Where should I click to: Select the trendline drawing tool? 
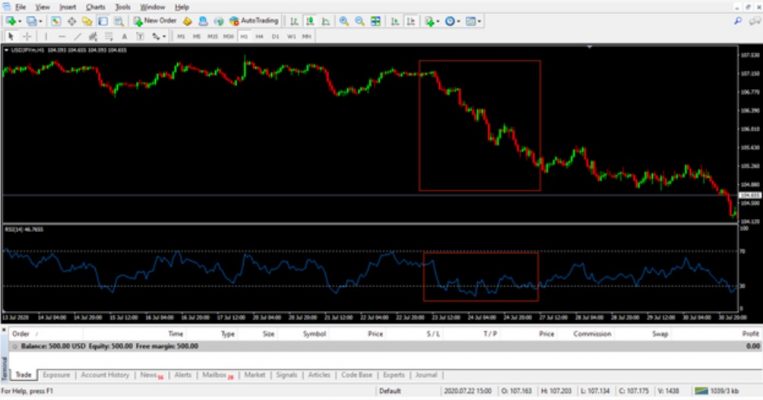(x=77, y=36)
